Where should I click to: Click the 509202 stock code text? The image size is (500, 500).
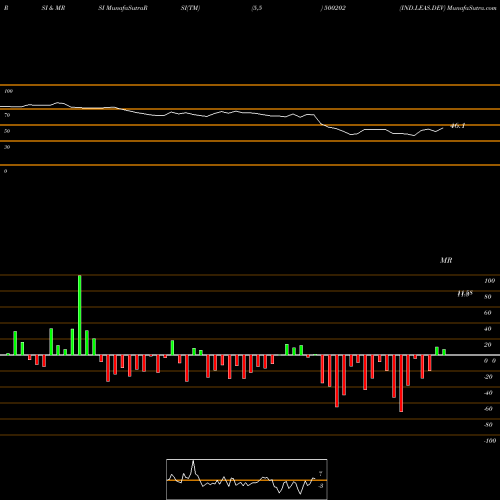[335, 8]
